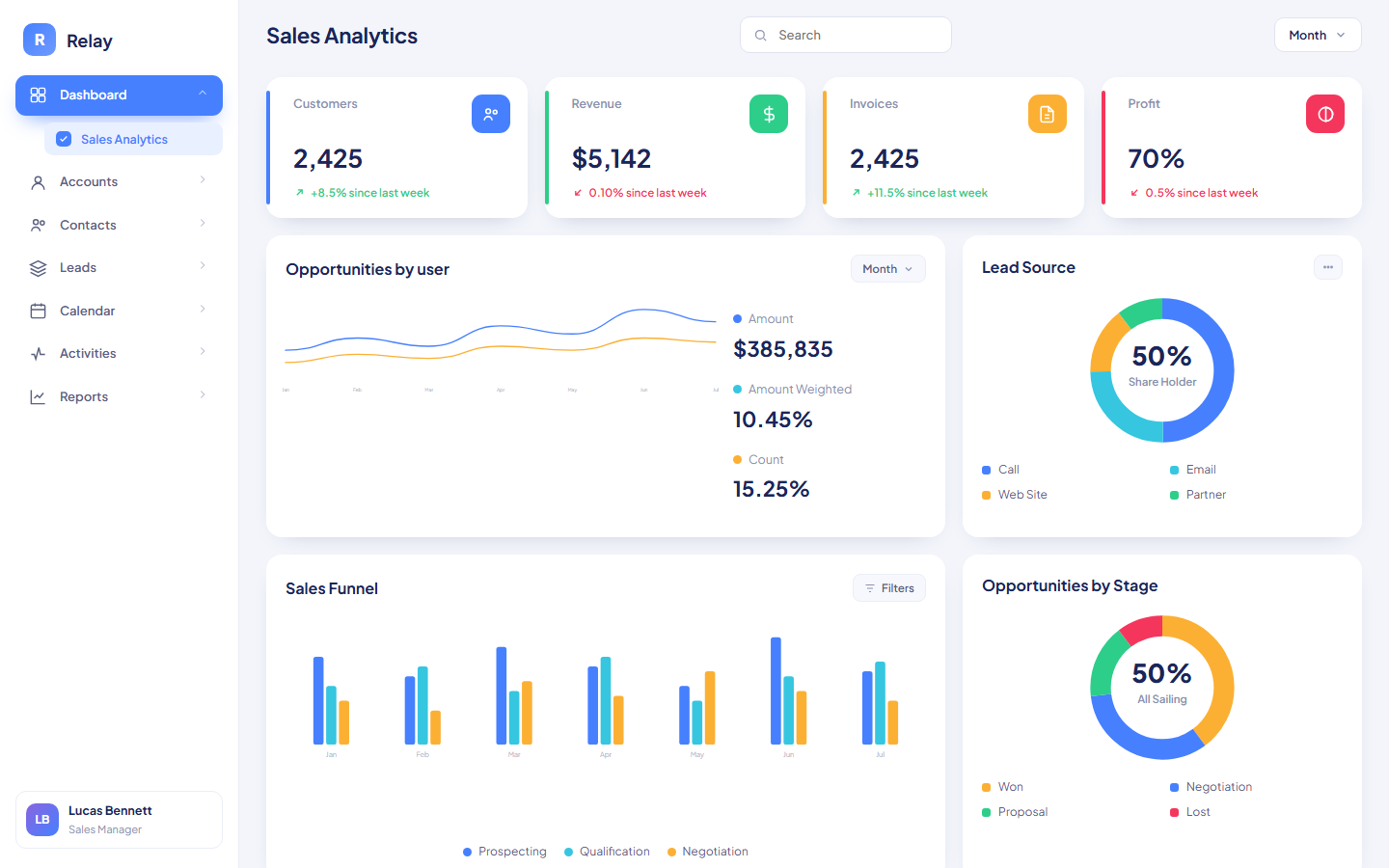Screen dimensions: 1389x868
Task: Click Negotiation blue swatch in Stage legend
Action: 1175,787
